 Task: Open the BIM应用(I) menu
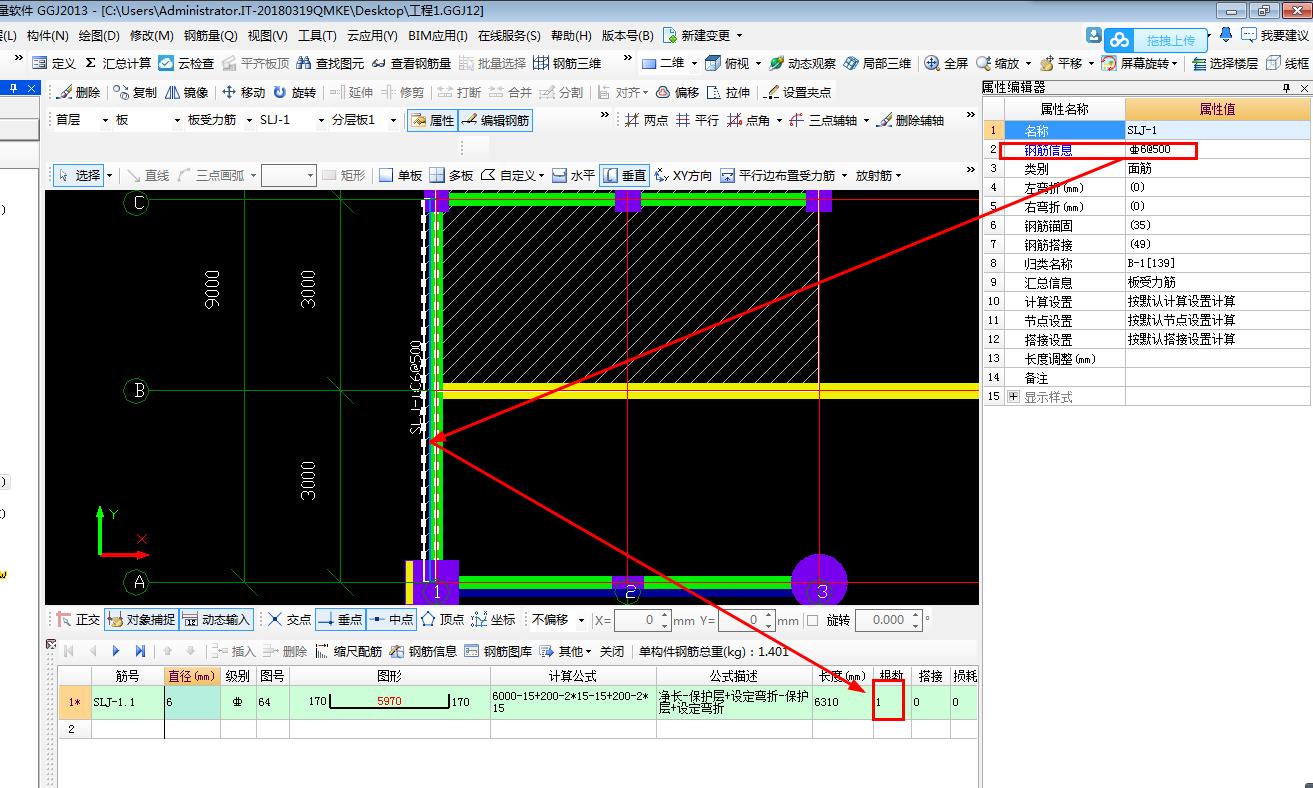pos(438,36)
